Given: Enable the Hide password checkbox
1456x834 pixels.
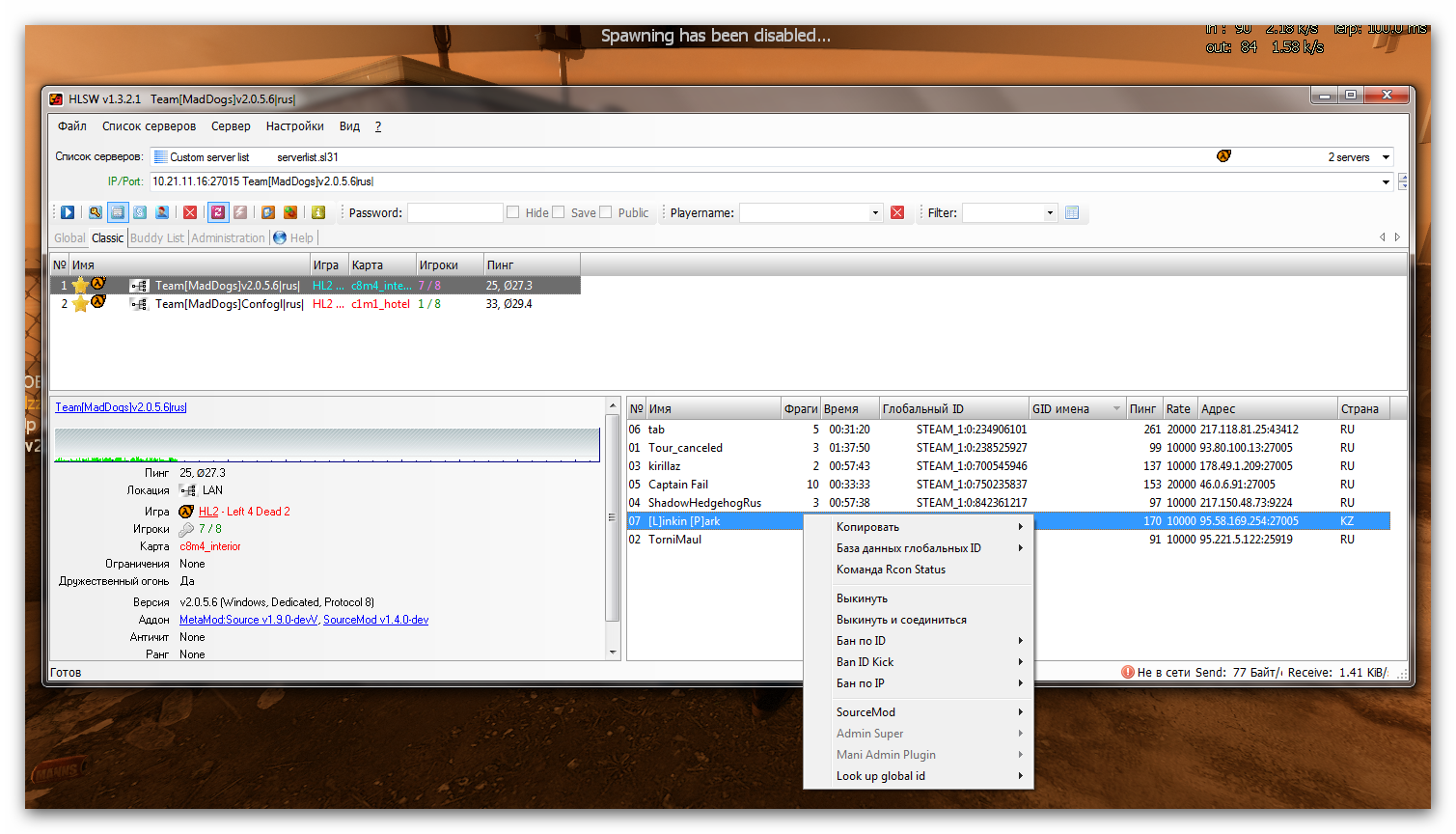Looking at the screenshot, I should tap(513, 212).
